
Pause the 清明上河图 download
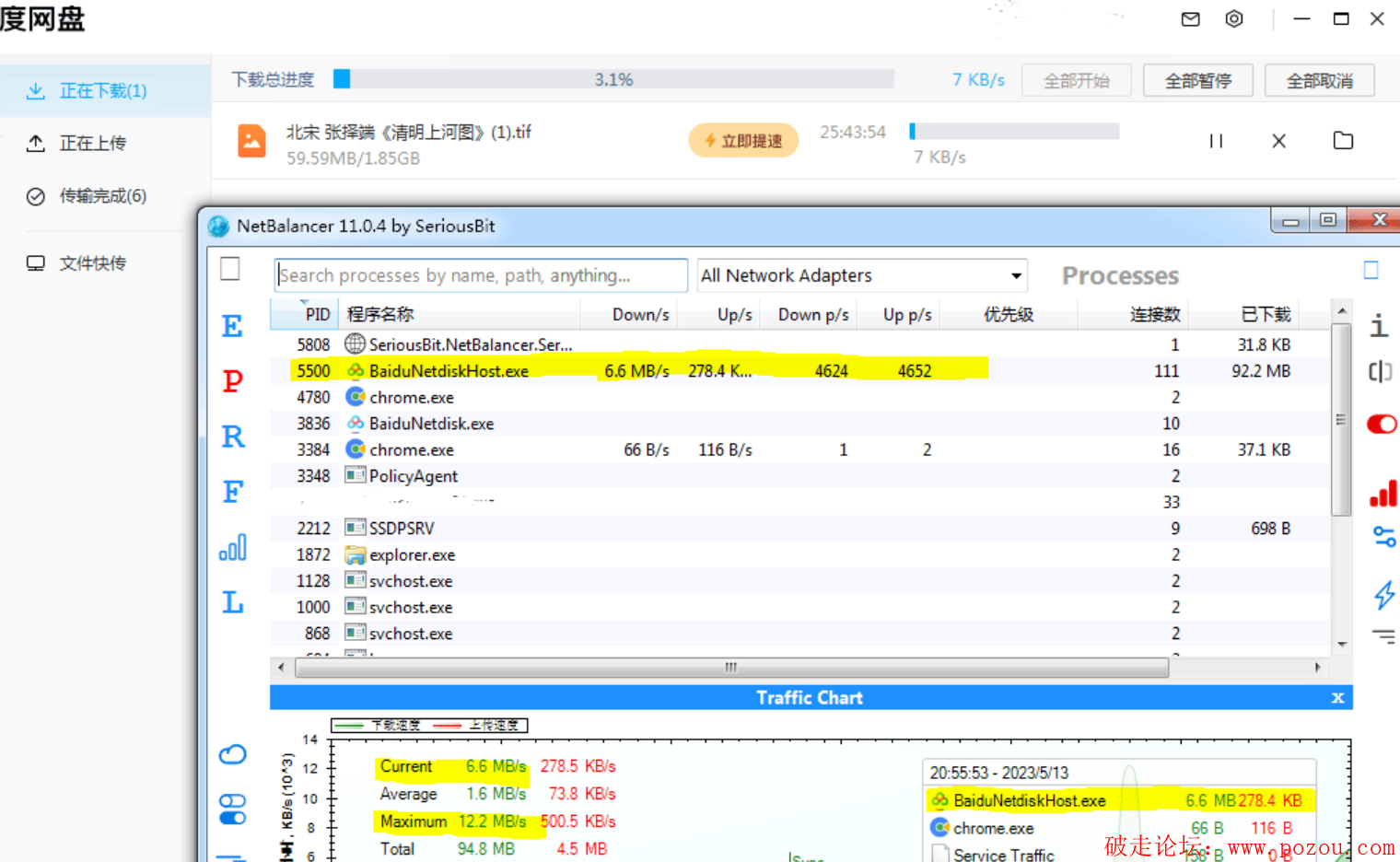coord(1216,141)
